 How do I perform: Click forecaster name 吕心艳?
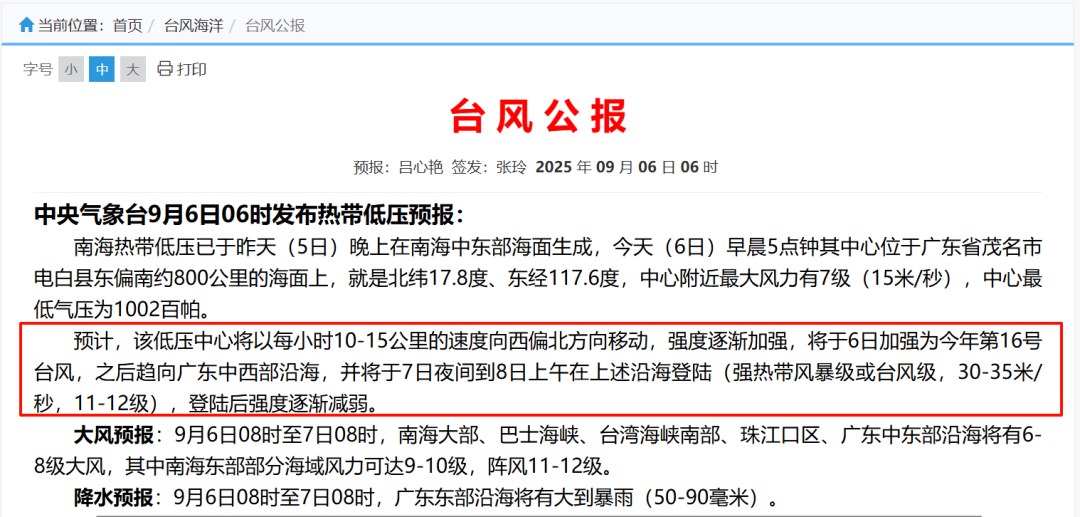pyautogui.click(x=421, y=167)
